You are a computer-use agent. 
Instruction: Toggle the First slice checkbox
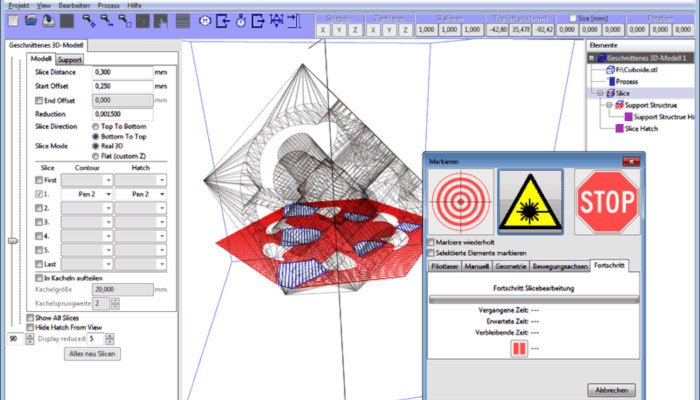(39, 180)
